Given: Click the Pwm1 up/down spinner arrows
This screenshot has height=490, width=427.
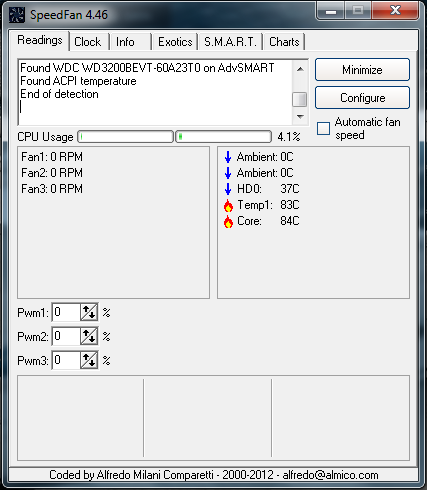Looking at the screenshot, I should 89,312.
